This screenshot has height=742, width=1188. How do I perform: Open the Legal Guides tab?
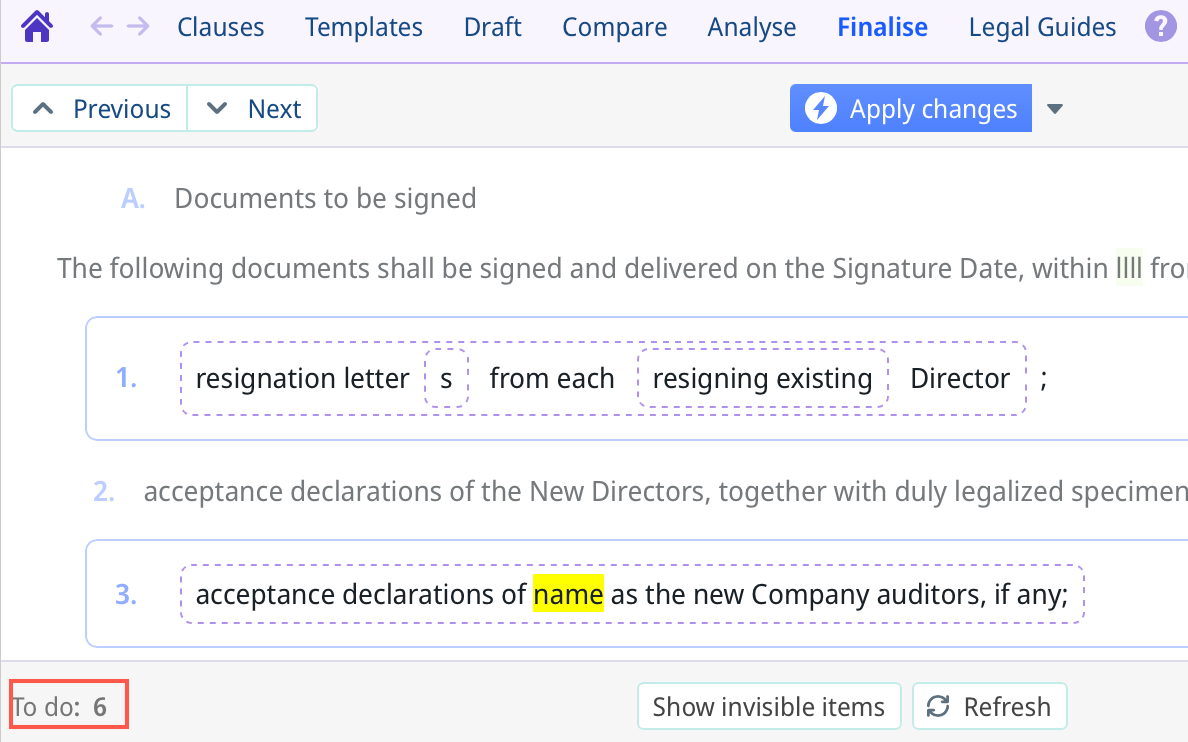pyautogui.click(x=1042, y=27)
